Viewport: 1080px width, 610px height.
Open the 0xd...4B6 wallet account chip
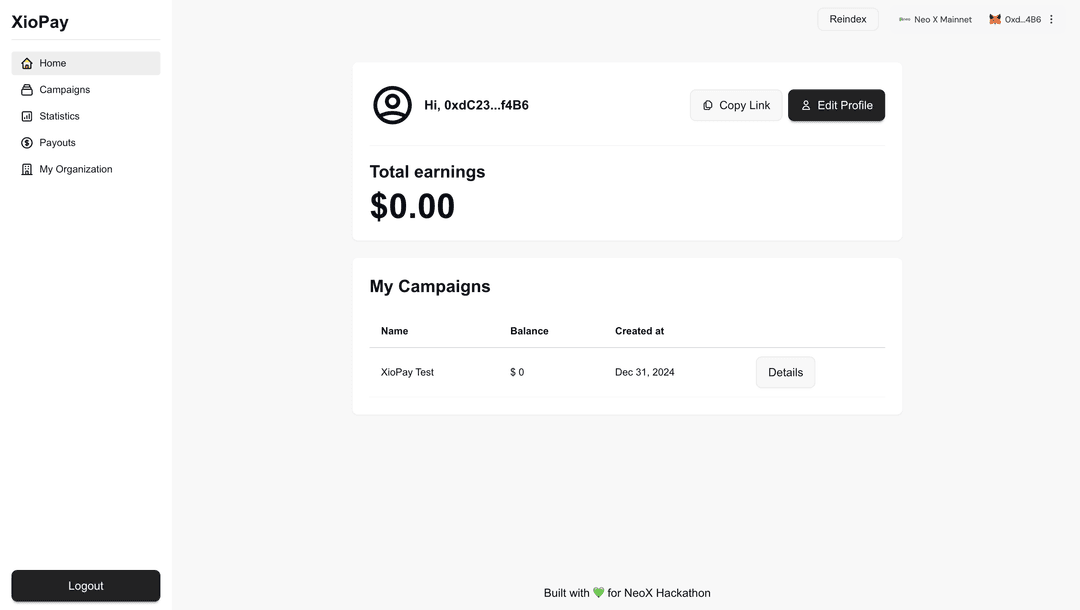(1015, 19)
